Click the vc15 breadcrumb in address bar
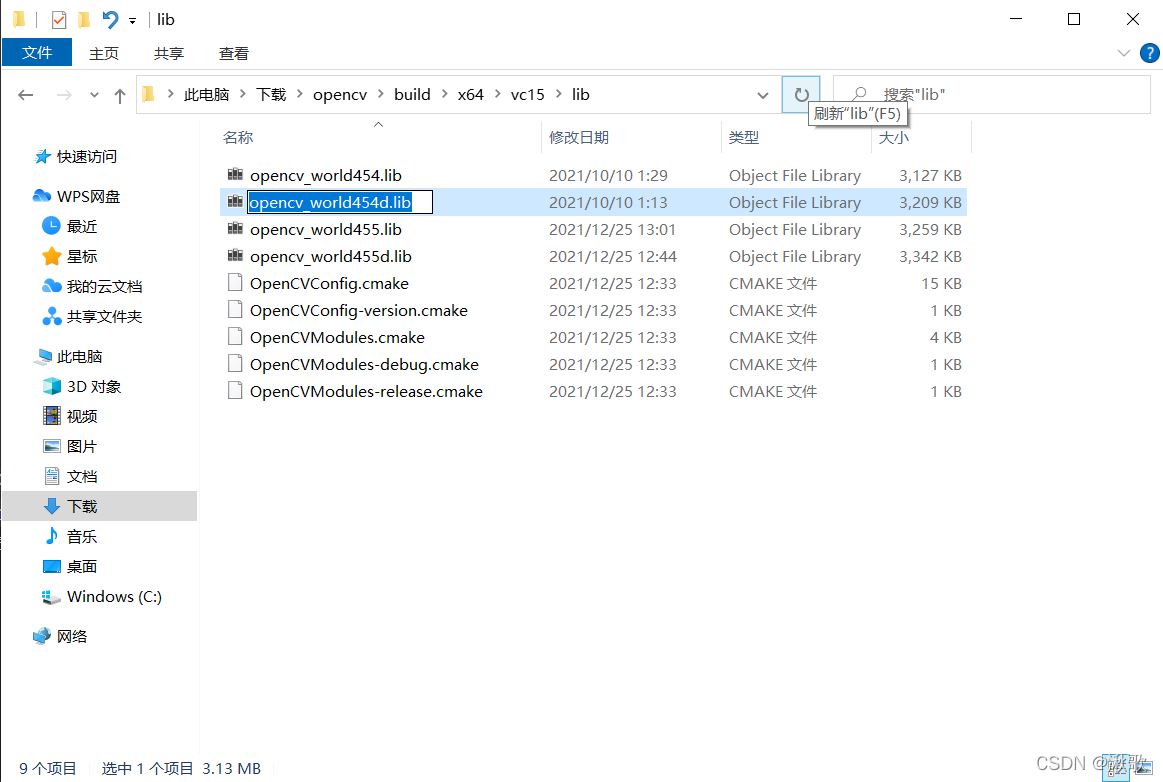The width and height of the screenshot is (1163, 782). click(x=527, y=95)
